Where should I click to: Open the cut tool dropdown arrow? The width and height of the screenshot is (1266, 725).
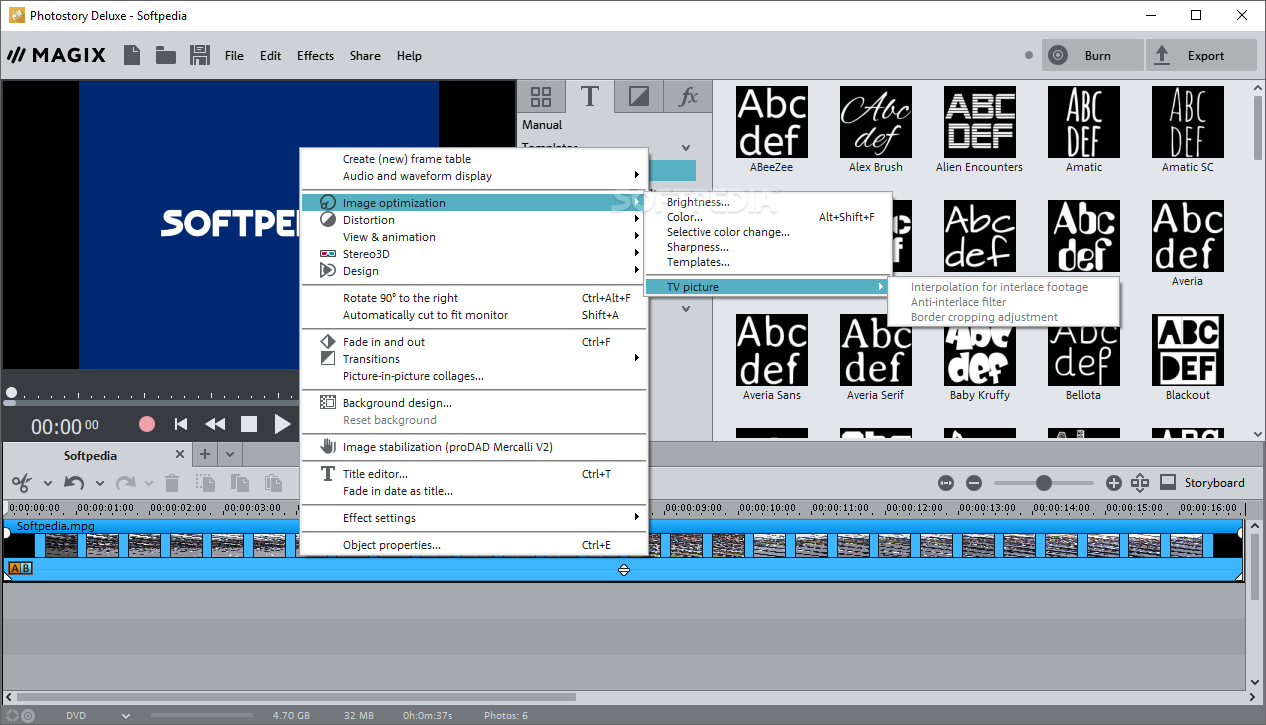47,484
